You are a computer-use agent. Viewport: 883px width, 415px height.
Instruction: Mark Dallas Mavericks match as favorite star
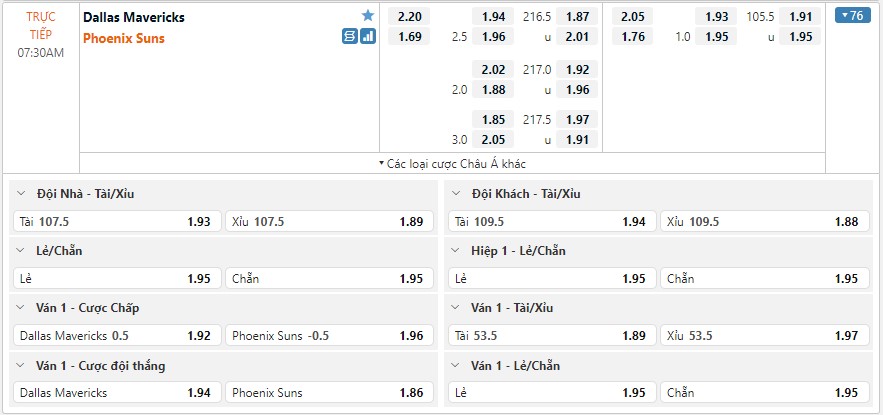(368, 16)
